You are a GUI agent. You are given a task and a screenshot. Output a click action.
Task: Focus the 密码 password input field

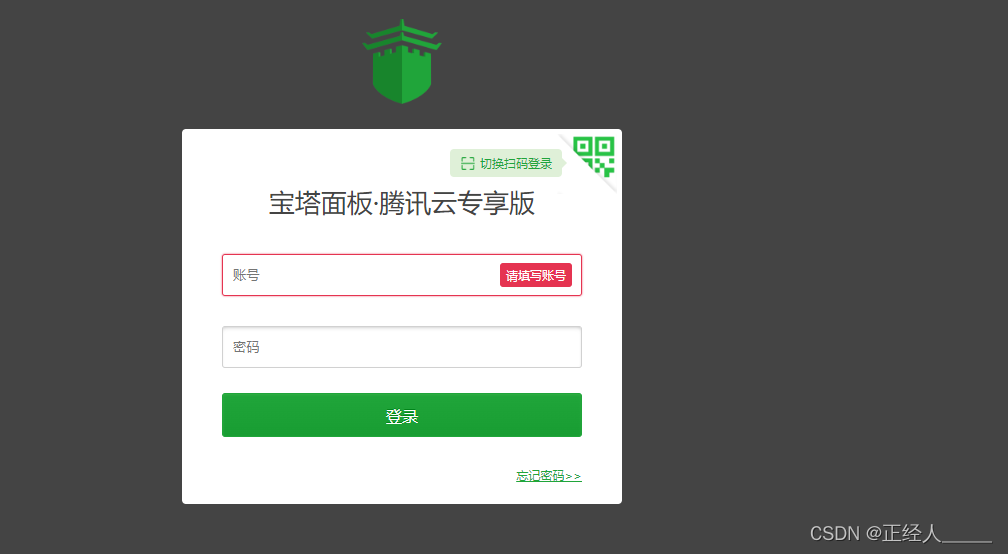[x=402, y=347]
